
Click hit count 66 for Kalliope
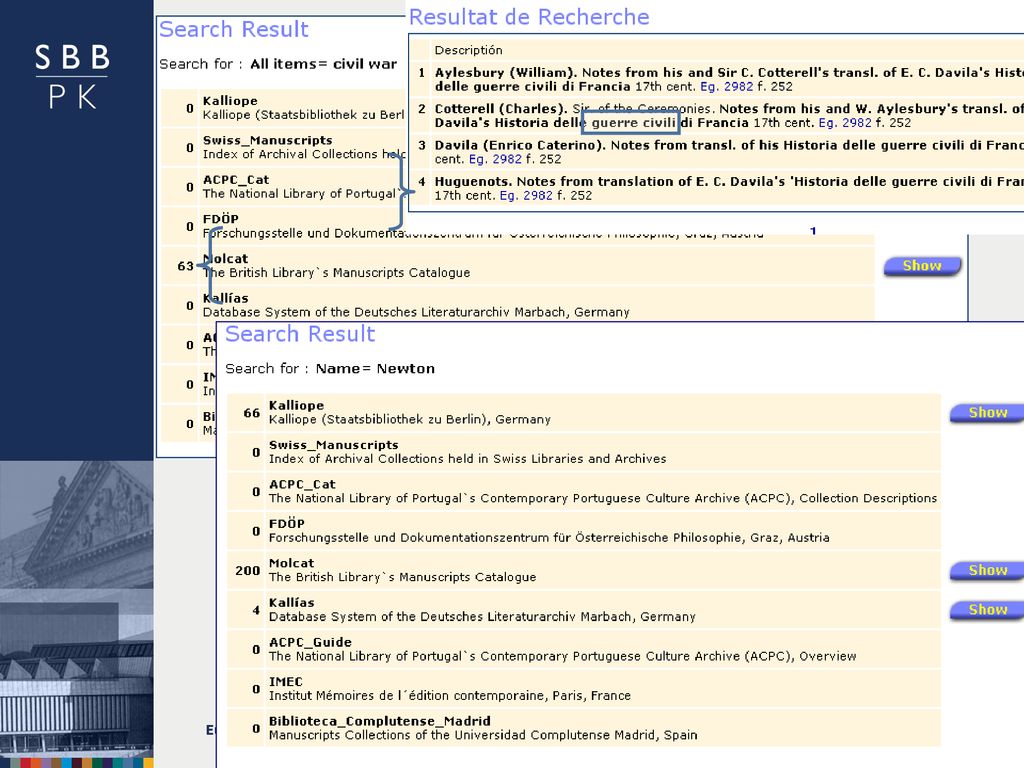(x=251, y=413)
